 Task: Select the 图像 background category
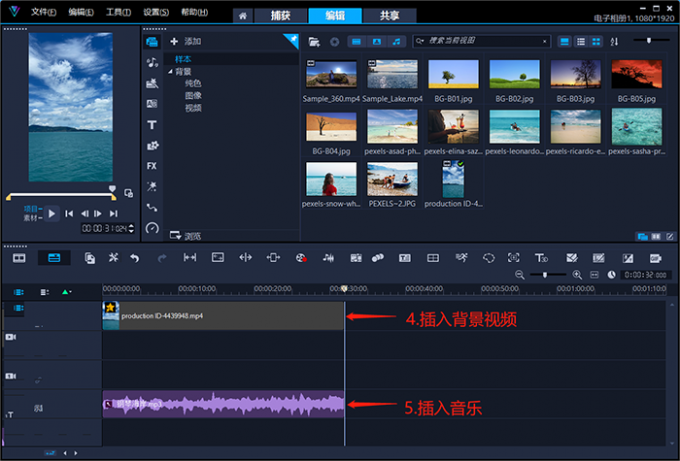193,95
